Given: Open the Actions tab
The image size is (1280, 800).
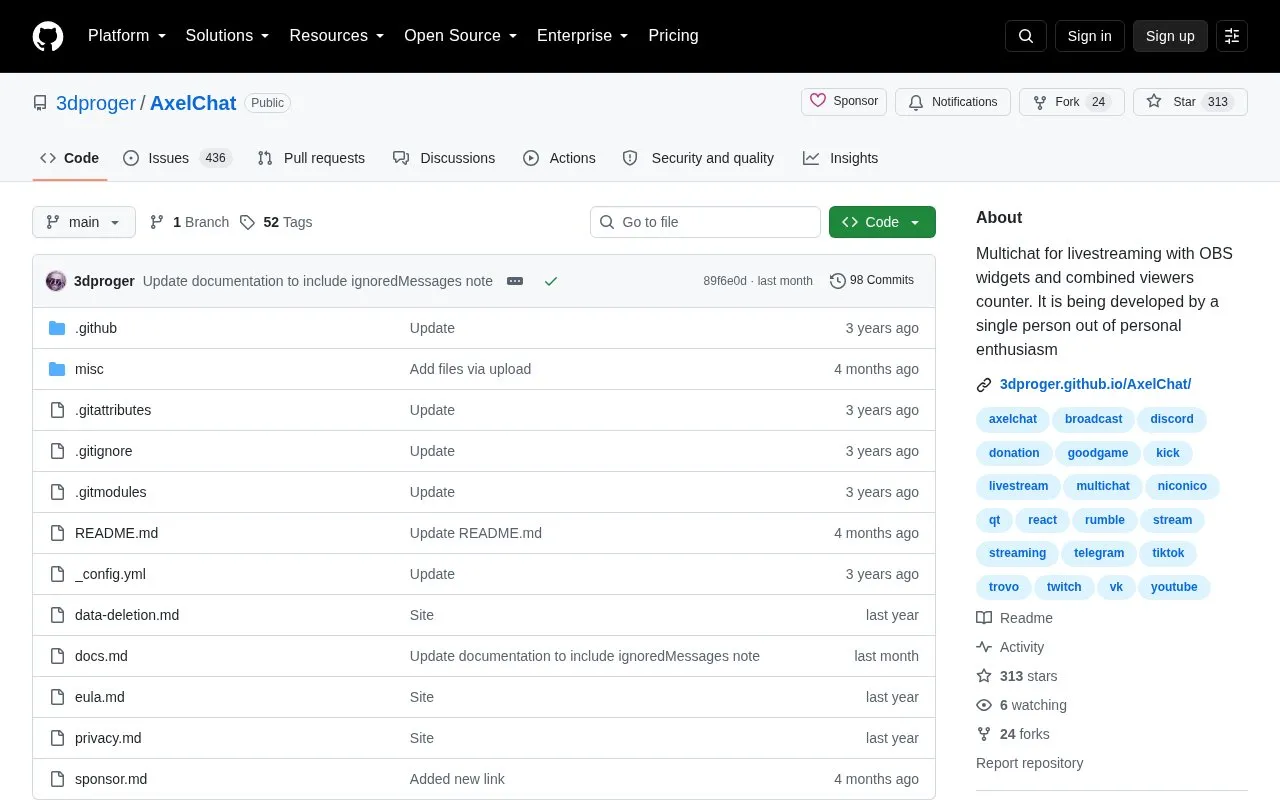Looking at the screenshot, I should 559,158.
